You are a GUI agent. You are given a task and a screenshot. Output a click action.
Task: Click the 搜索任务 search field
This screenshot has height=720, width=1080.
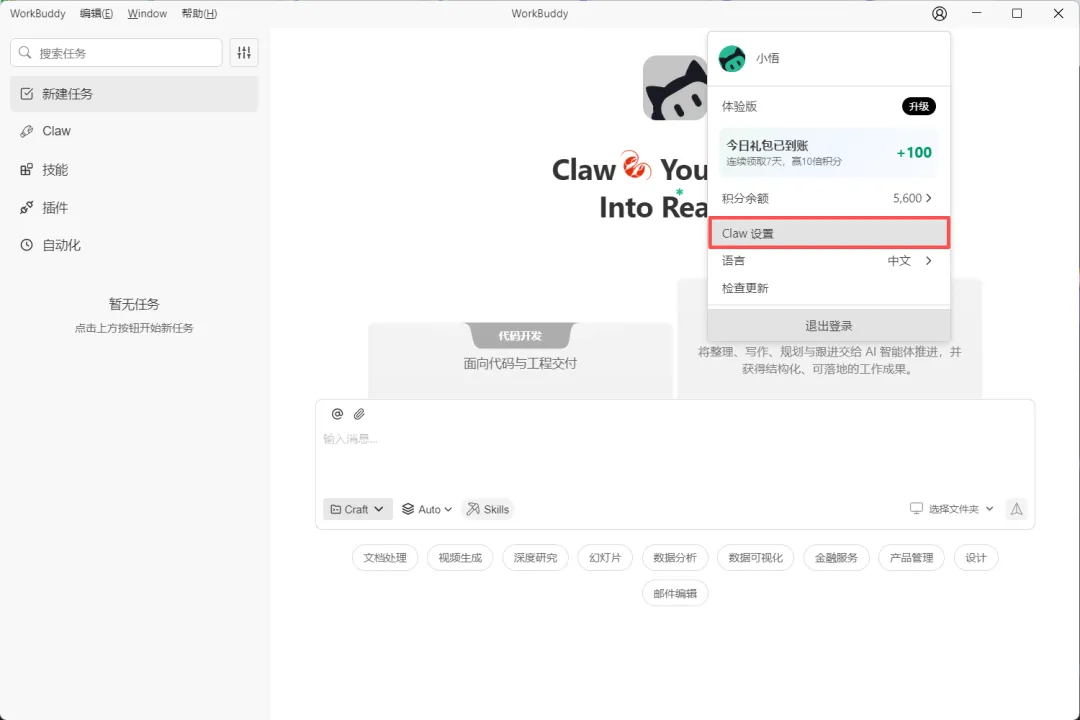(x=116, y=53)
